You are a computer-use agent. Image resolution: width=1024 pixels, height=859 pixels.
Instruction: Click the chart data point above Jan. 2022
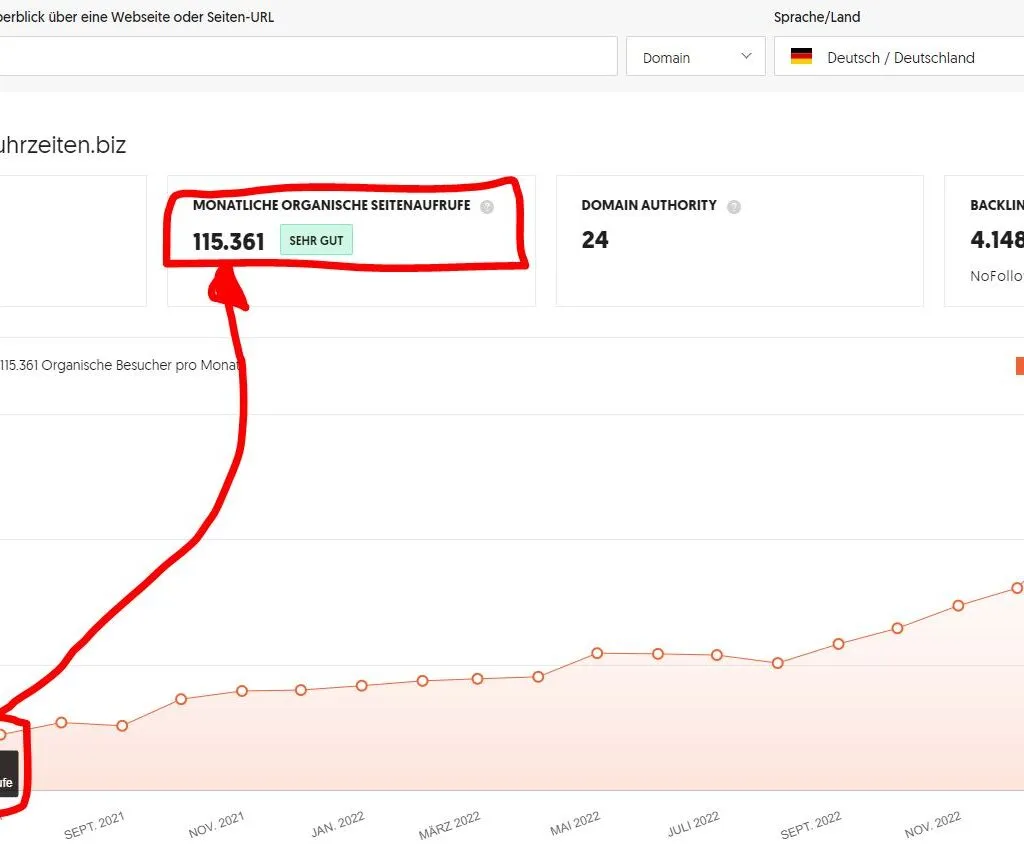pos(362,685)
